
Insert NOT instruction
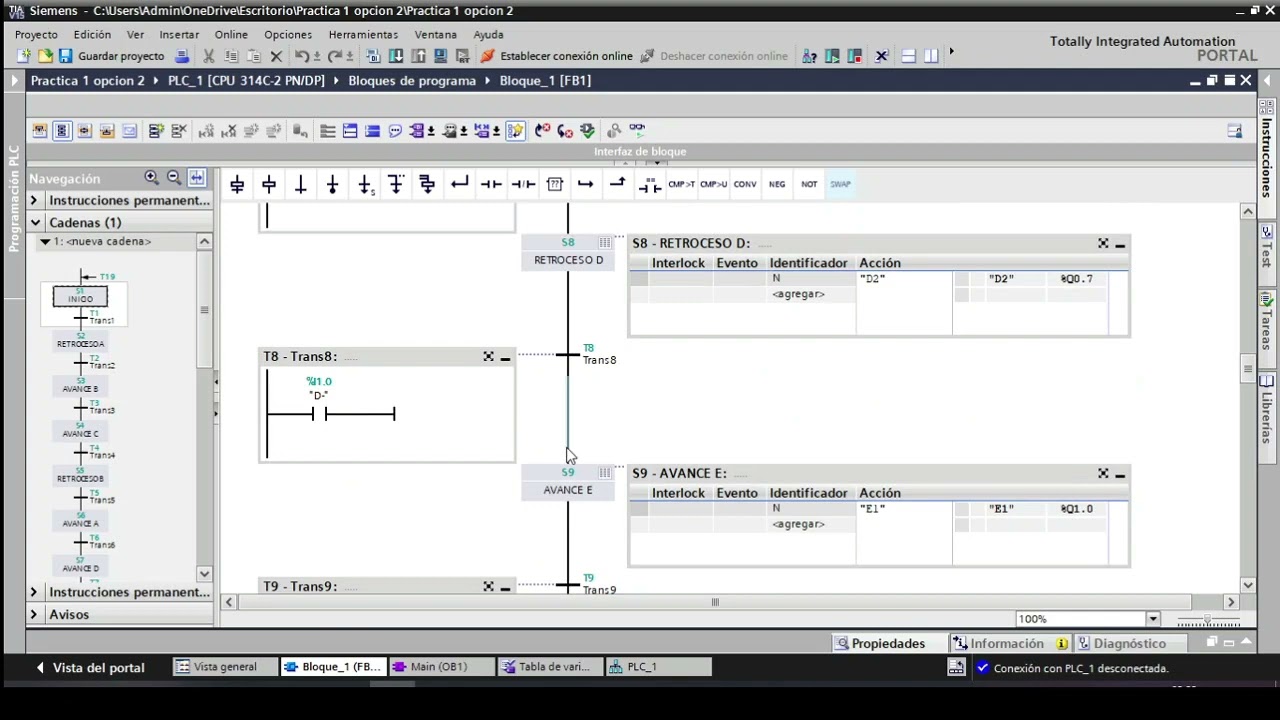(x=809, y=184)
